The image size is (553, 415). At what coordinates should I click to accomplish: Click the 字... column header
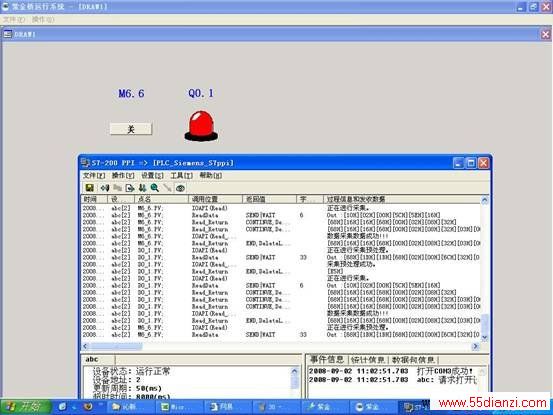pyautogui.click(x=310, y=199)
